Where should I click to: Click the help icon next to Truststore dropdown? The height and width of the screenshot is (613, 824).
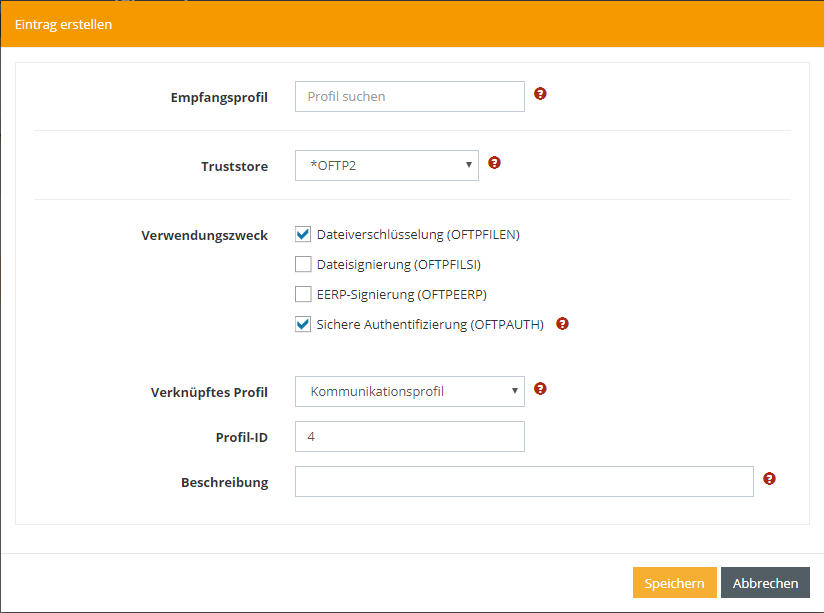494,163
